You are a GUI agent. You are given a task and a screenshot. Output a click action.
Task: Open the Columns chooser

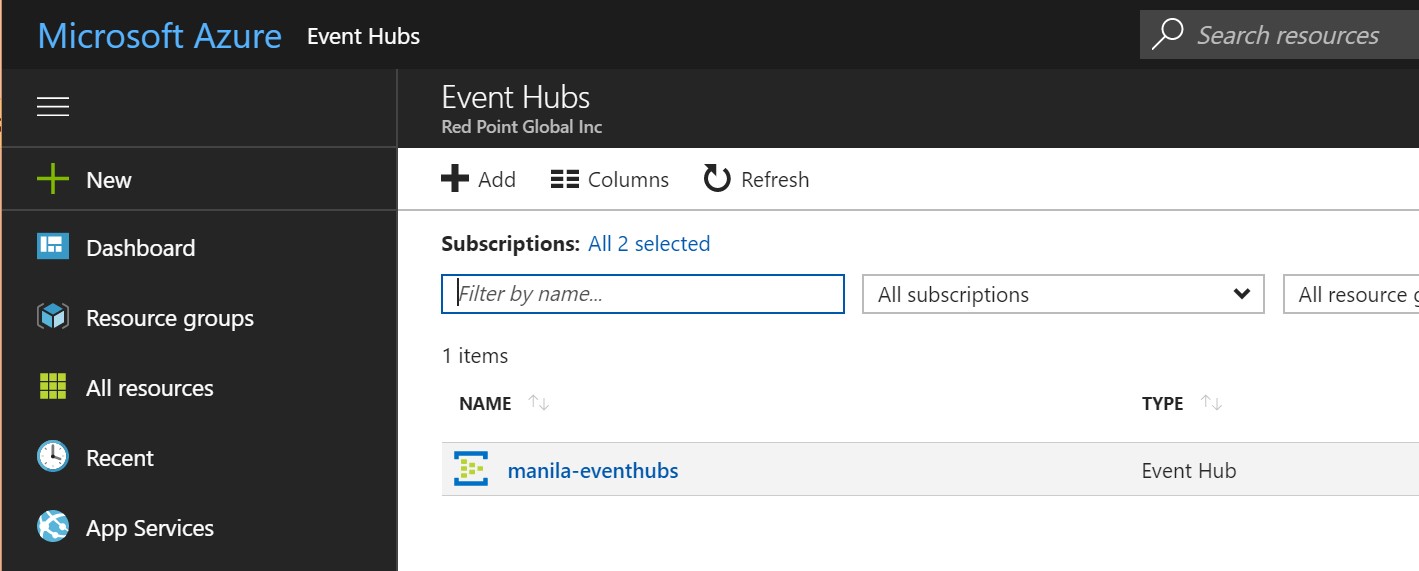tap(610, 180)
